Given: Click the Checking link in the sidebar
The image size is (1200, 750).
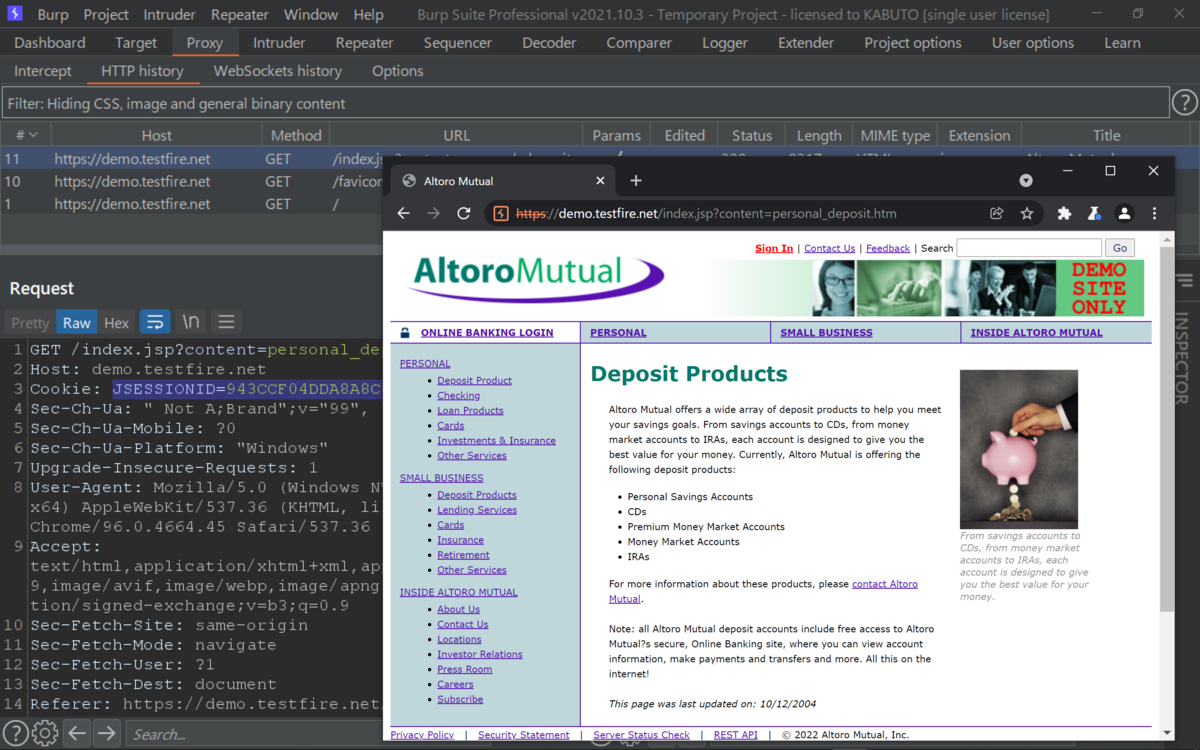Looking at the screenshot, I should [458, 395].
